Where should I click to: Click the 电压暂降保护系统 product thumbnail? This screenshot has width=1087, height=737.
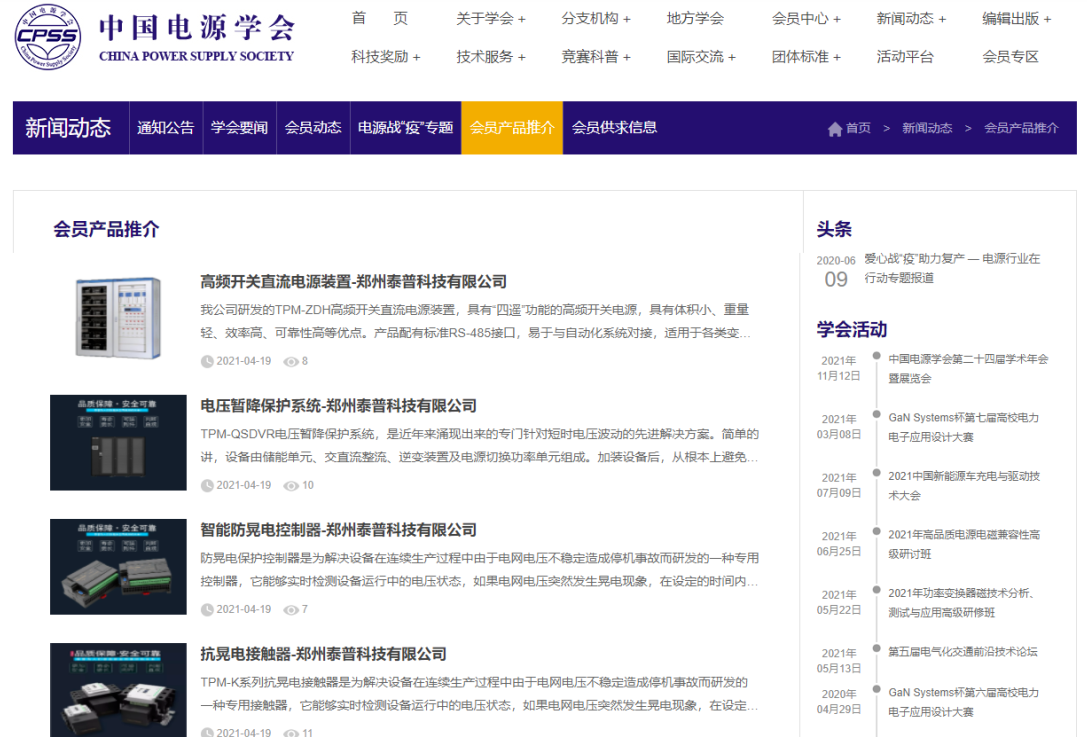coord(119,442)
